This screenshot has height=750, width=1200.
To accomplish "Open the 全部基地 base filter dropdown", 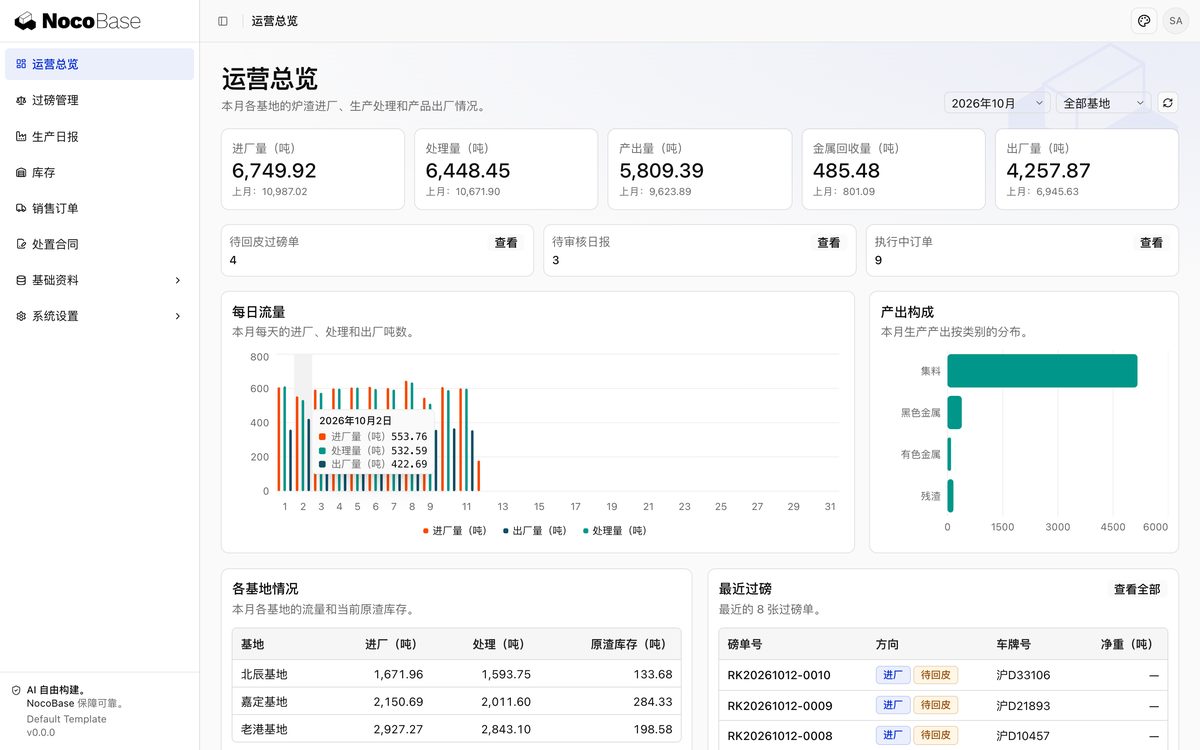I will (1103, 103).
